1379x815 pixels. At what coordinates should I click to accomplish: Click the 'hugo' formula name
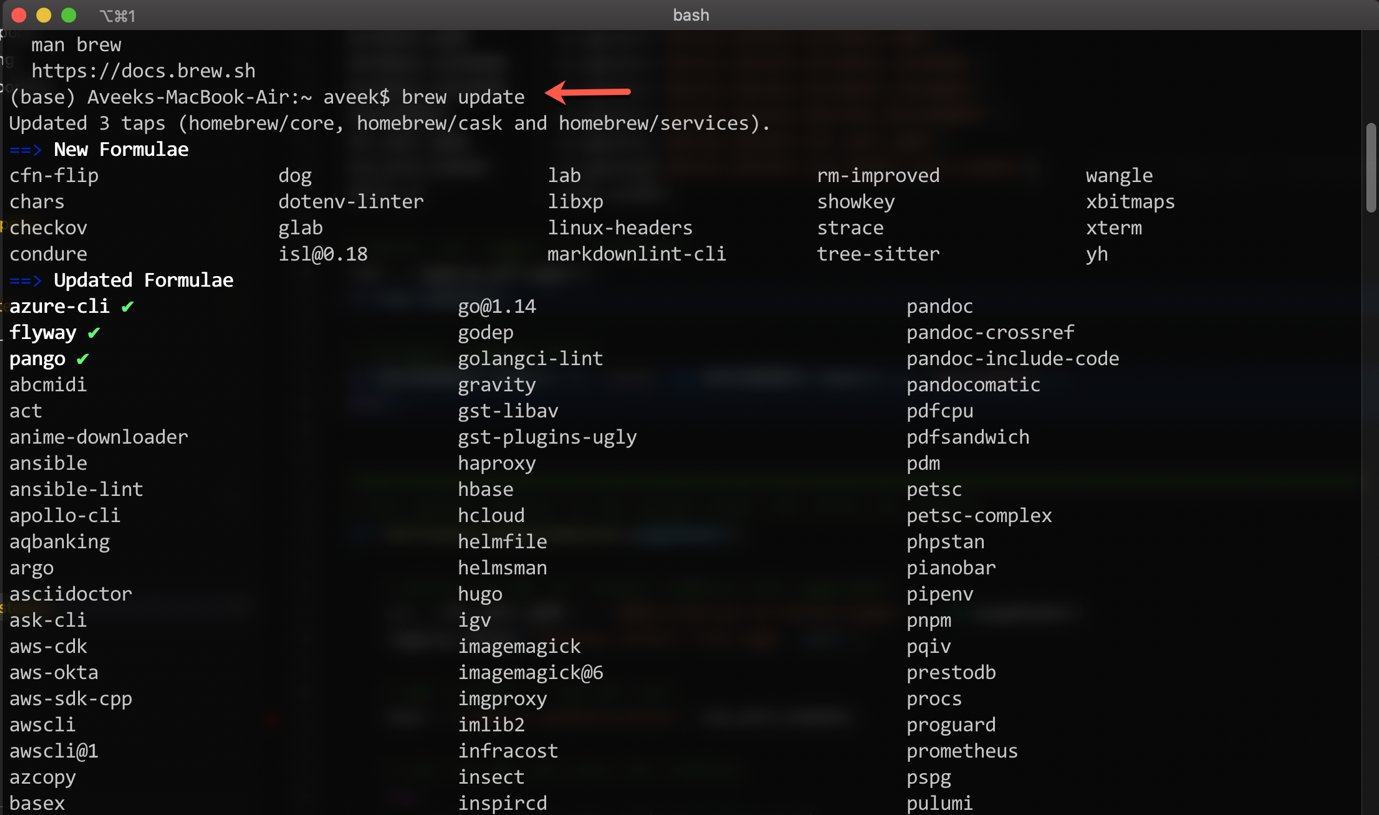480,594
